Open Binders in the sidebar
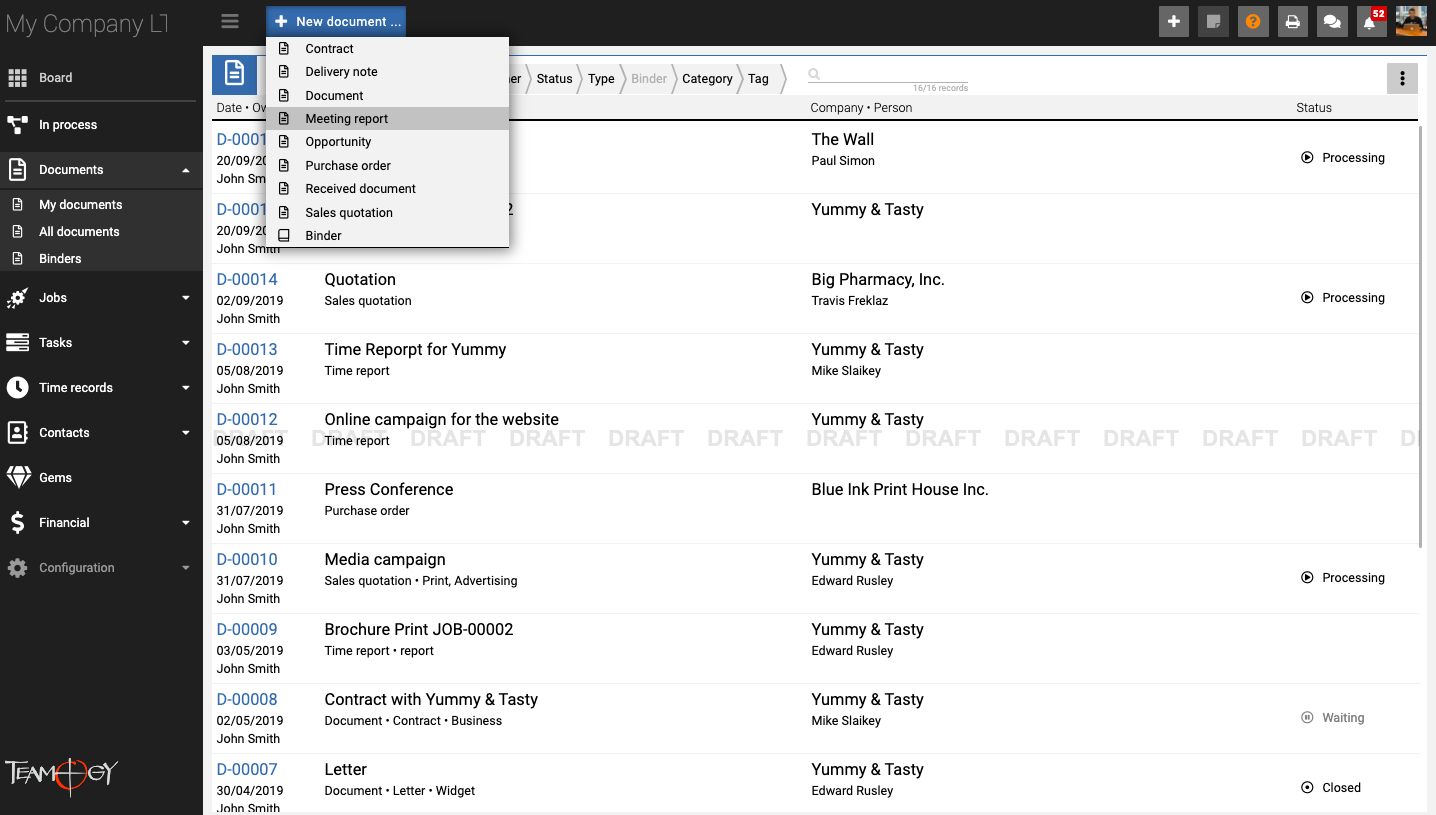This screenshot has height=815, width=1436. coord(60,259)
